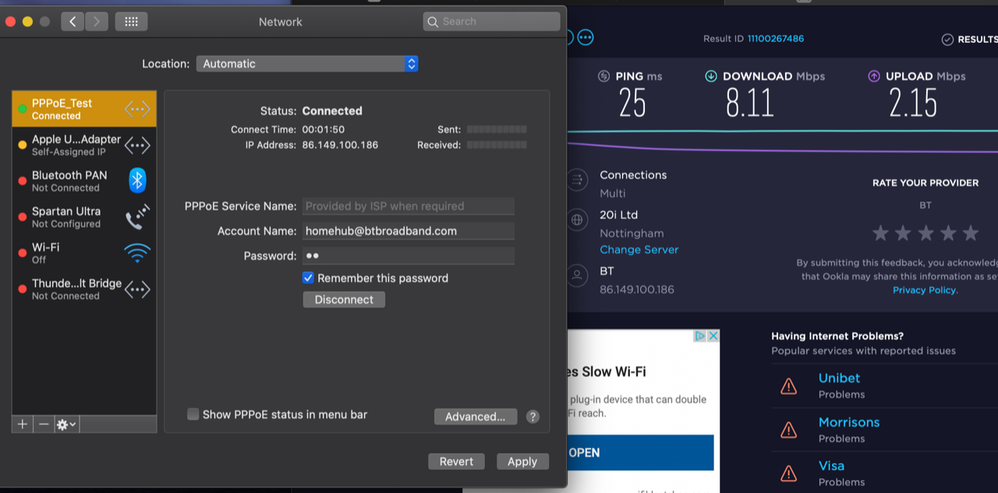The height and width of the screenshot is (493, 998).
Task: Click the ping icon in Speedtest
Action: [x=604, y=76]
